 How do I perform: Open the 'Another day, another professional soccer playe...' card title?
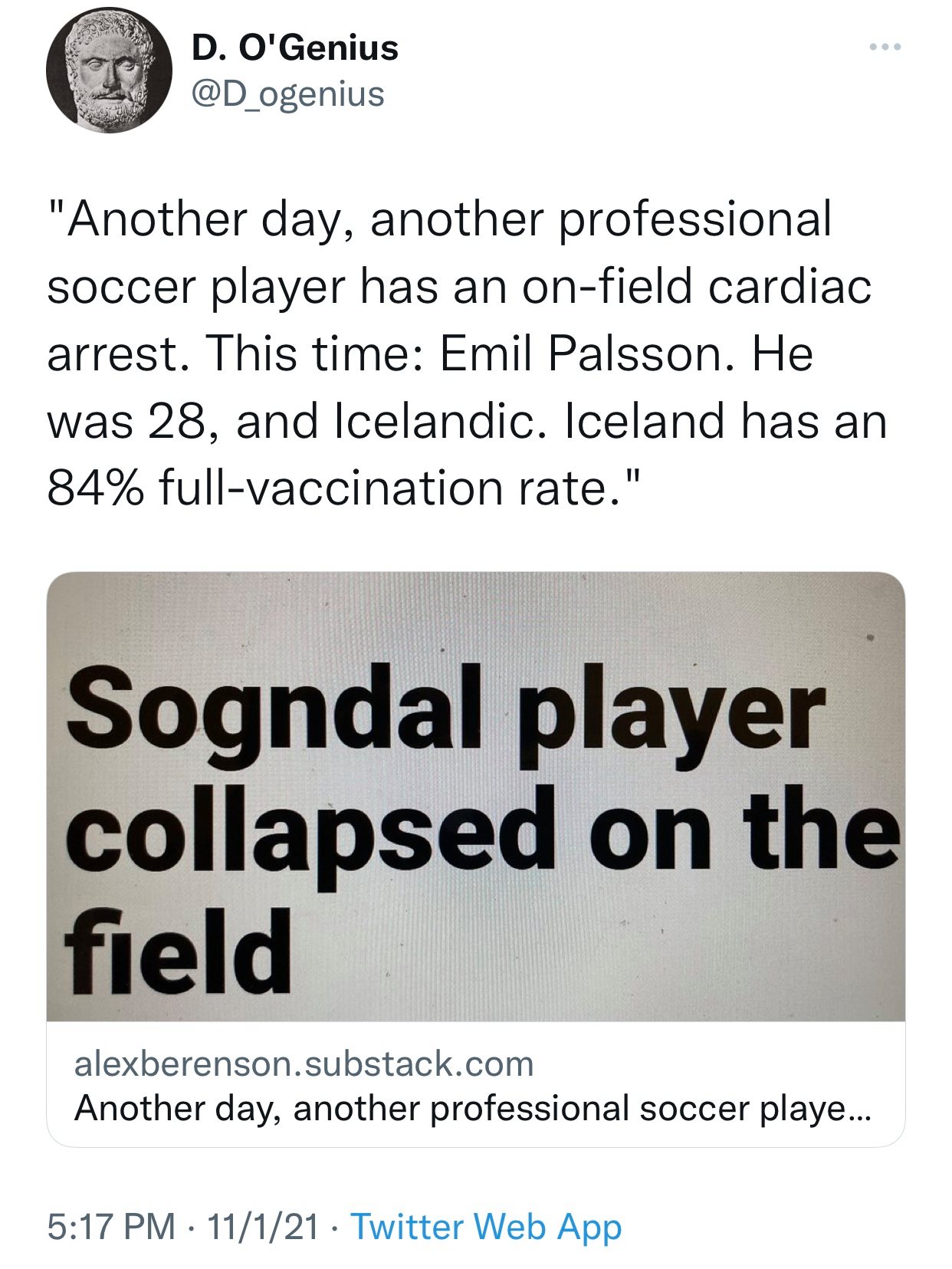[473, 1107]
